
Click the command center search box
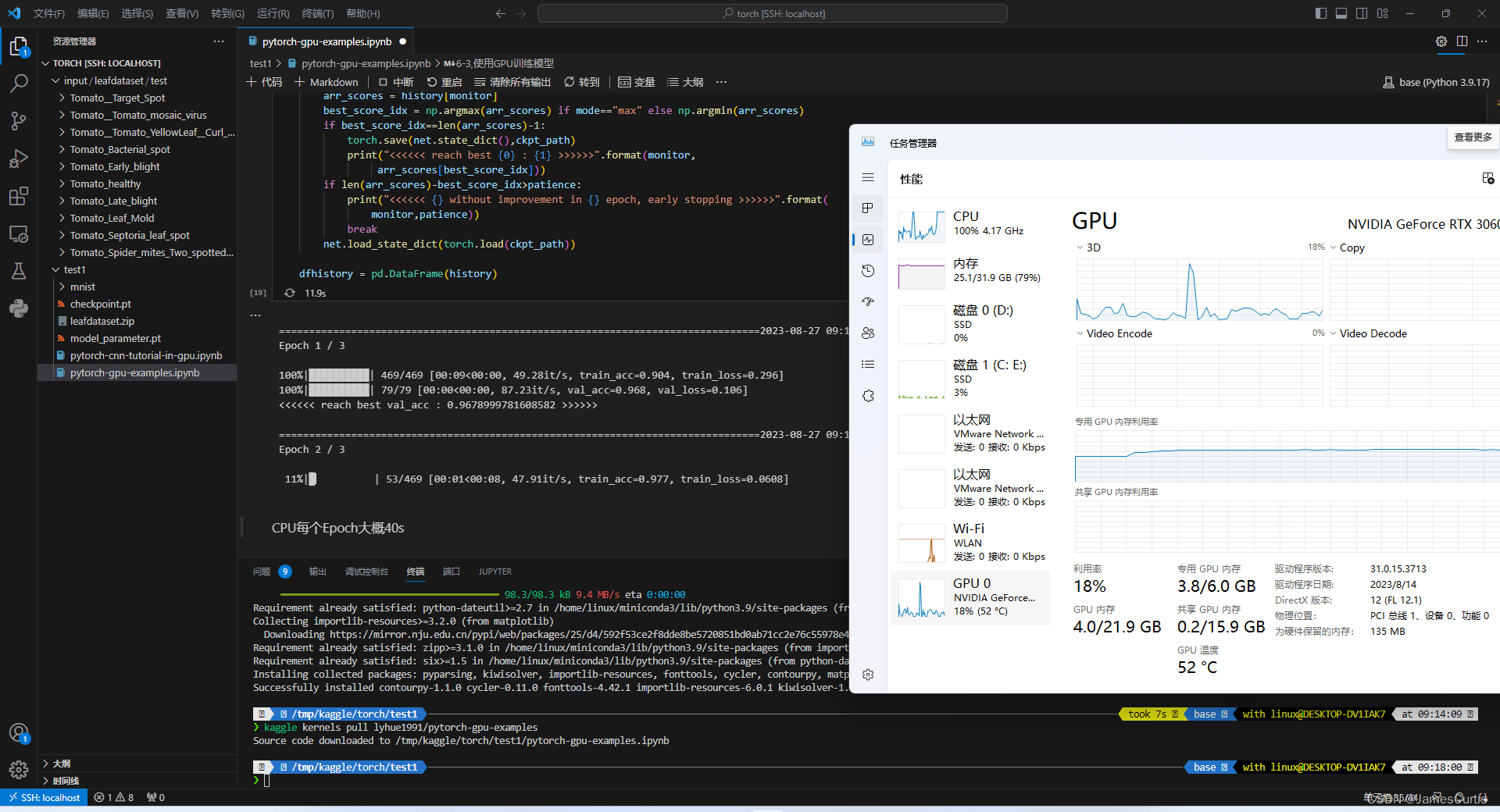coord(773,13)
